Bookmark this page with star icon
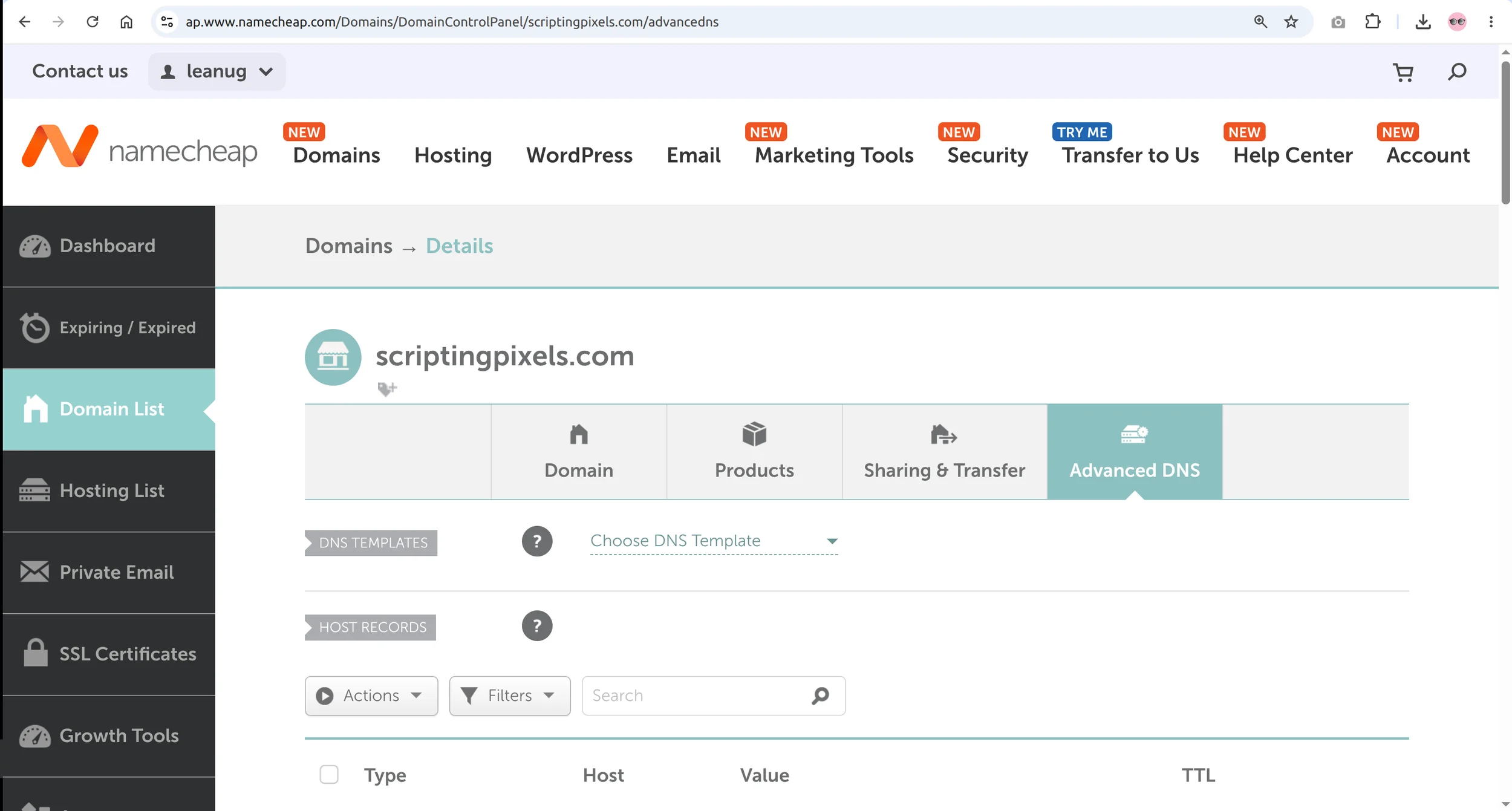The width and height of the screenshot is (1512, 811). tap(1291, 22)
